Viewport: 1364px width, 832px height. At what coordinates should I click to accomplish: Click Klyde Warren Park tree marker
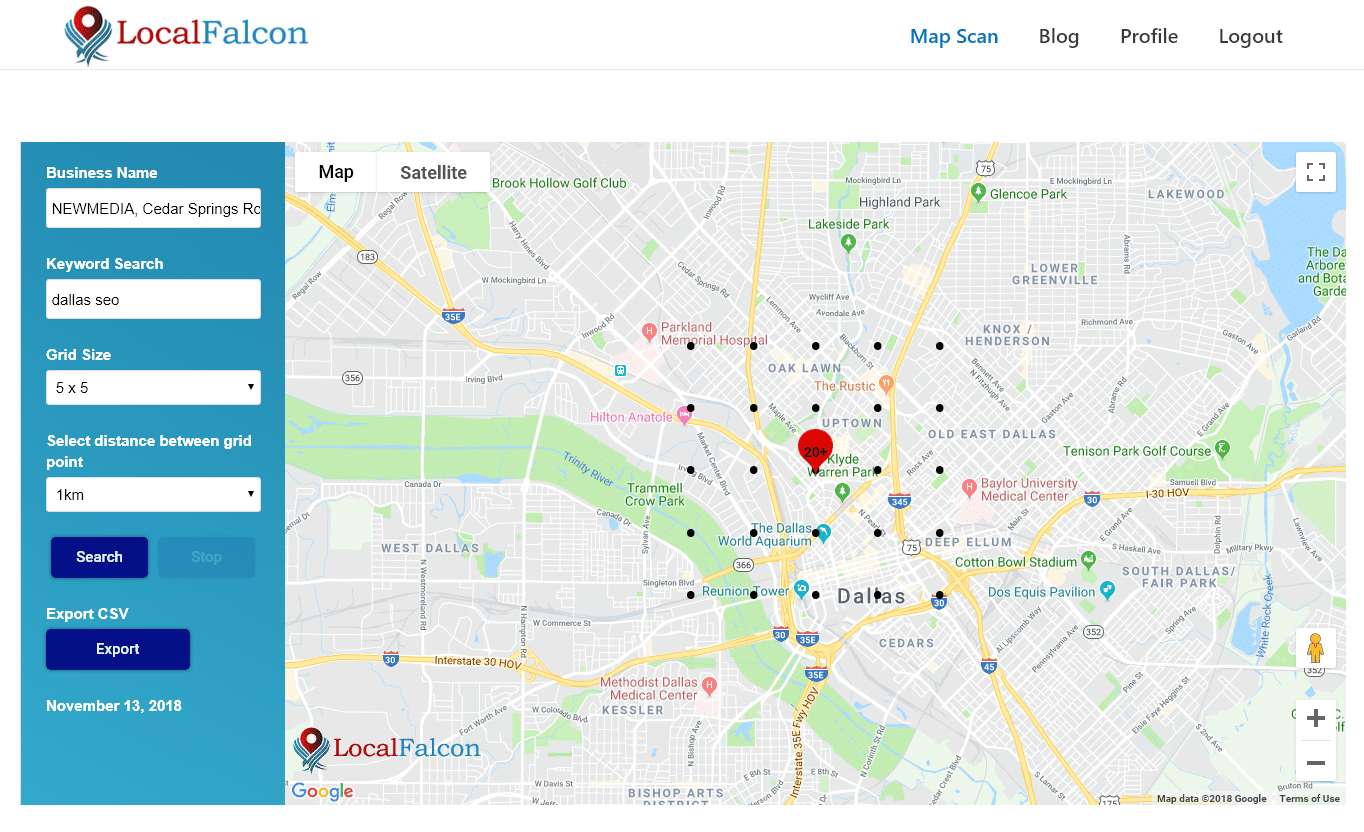[842, 490]
